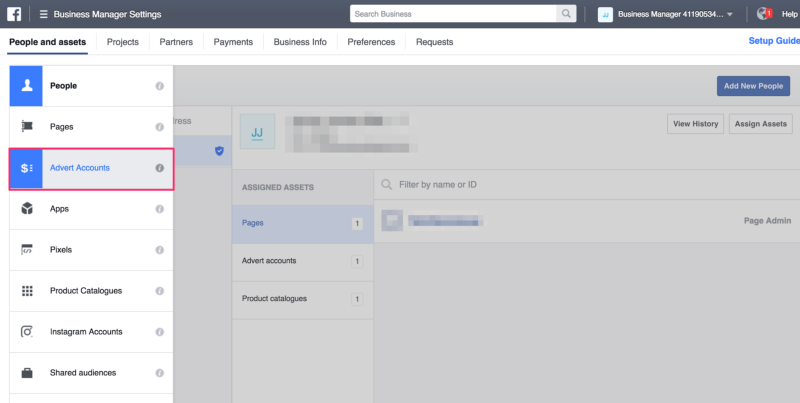Viewport: 800px width, 403px height.
Task: Show info for People item
Action: click(x=160, y=86)
